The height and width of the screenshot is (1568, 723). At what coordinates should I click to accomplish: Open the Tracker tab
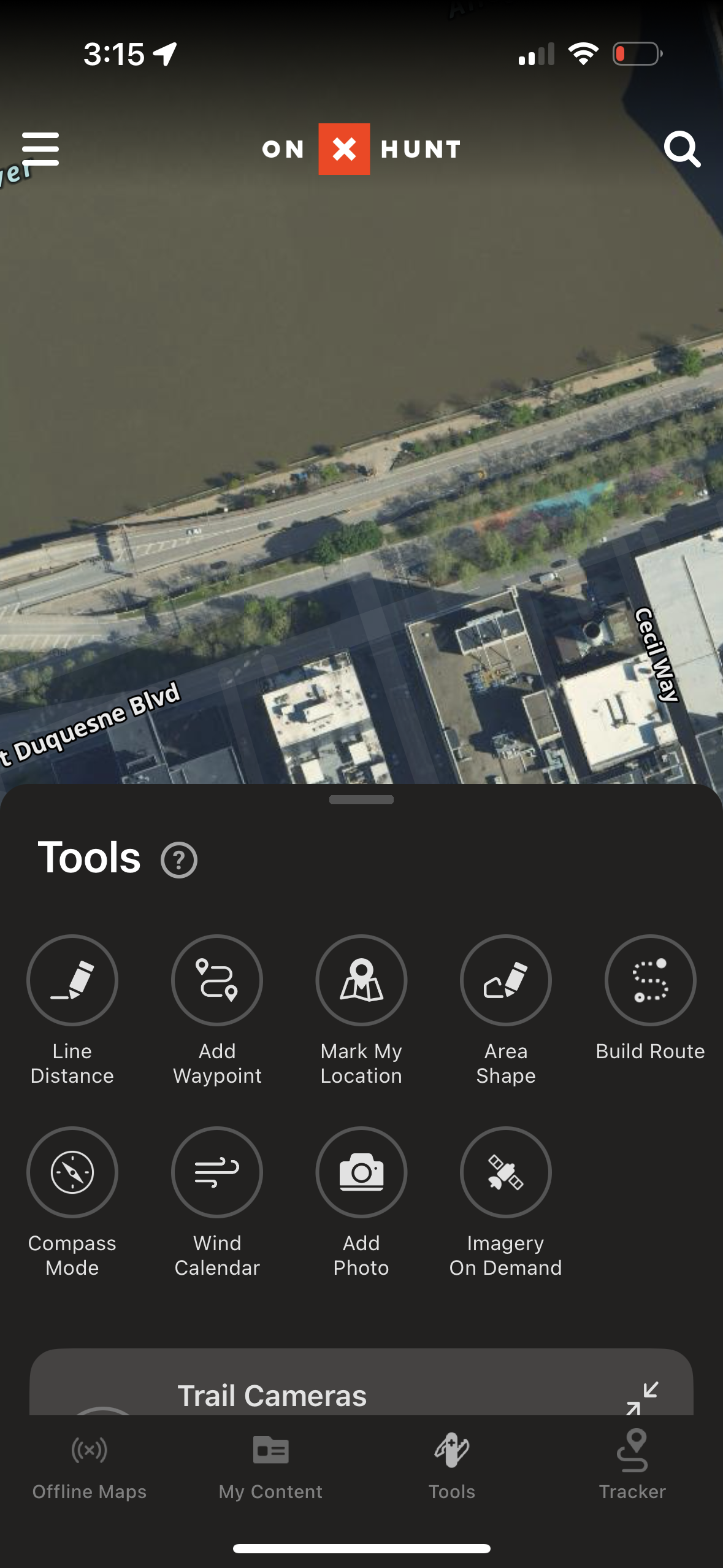coord(632,1466)
